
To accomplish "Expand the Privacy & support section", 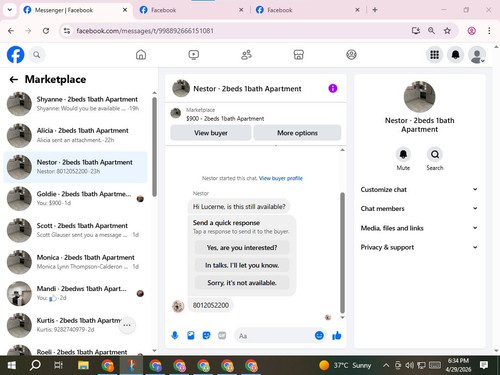I will click(419, 247).
